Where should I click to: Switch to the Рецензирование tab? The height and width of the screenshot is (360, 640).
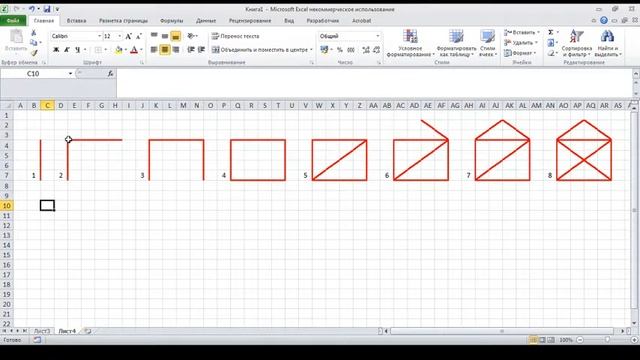(x=250, y=20)
